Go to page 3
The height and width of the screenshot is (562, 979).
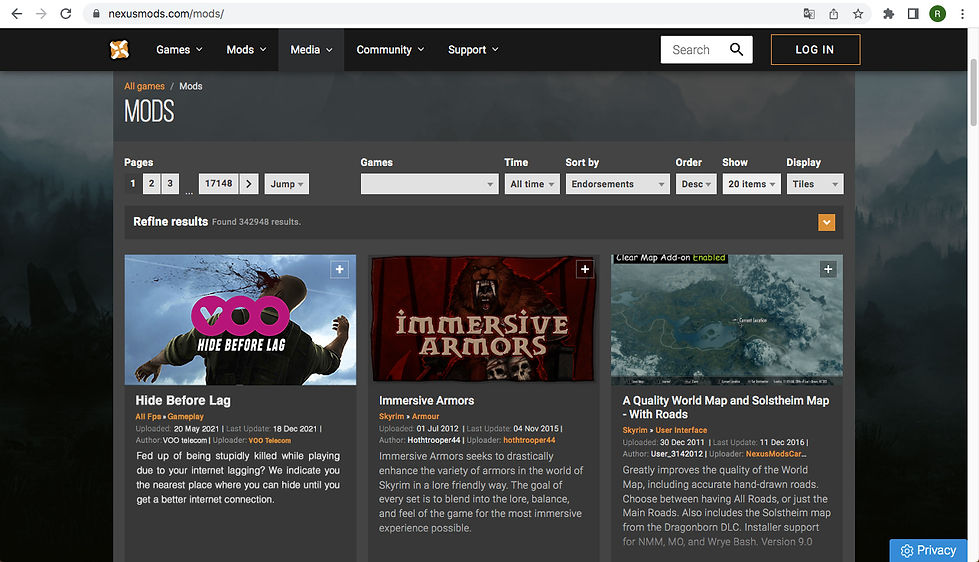170,184
